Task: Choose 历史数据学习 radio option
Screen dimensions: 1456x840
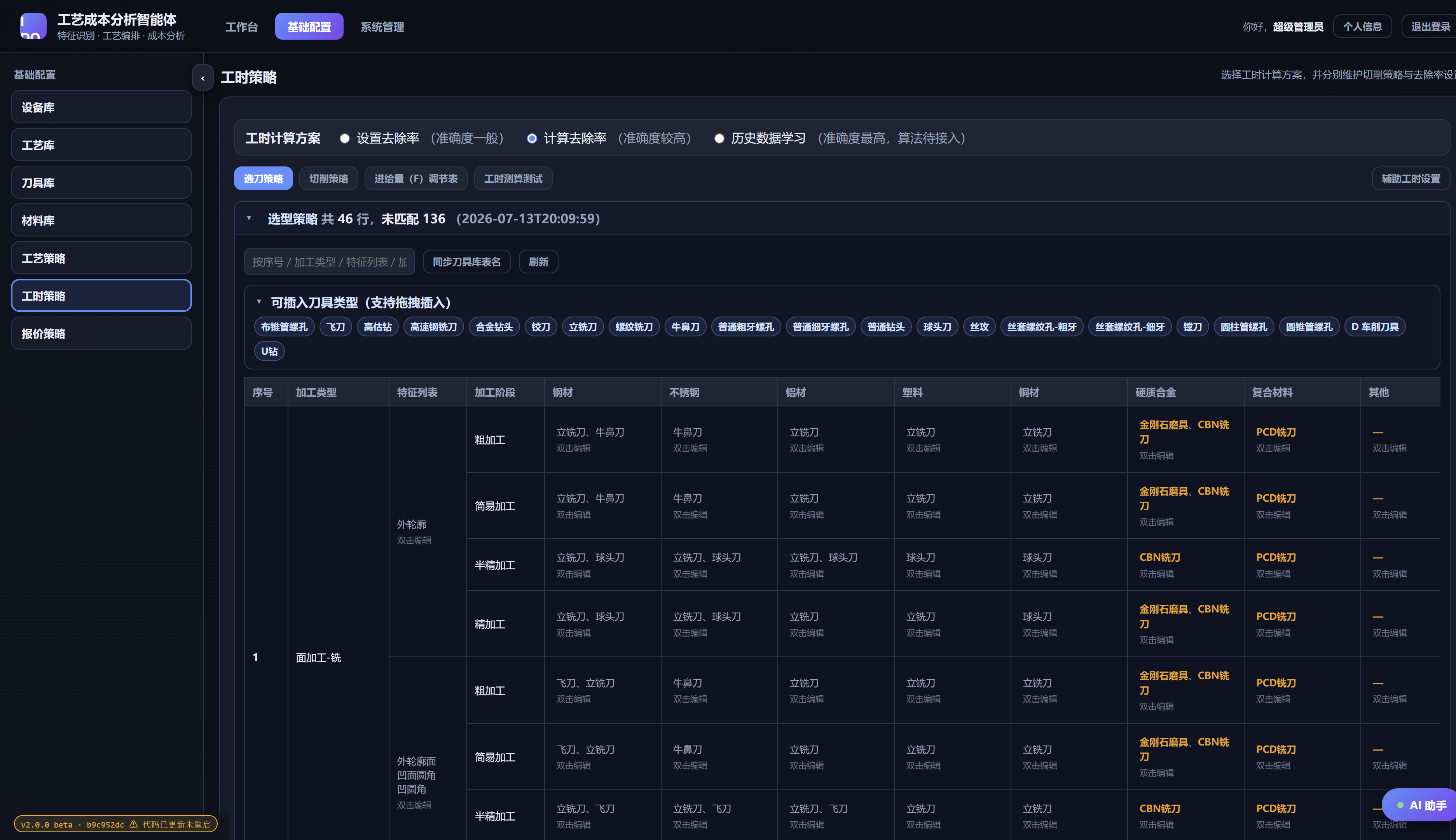Action: 719,138
